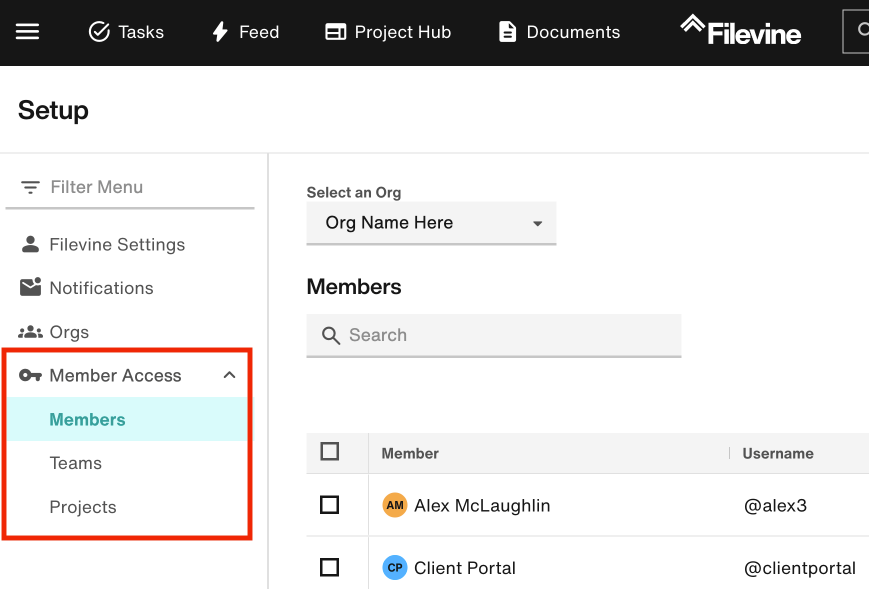Screen dimensions: 869x589
Task: Click the Client Portal CP avatar
Action: [395, 567]
